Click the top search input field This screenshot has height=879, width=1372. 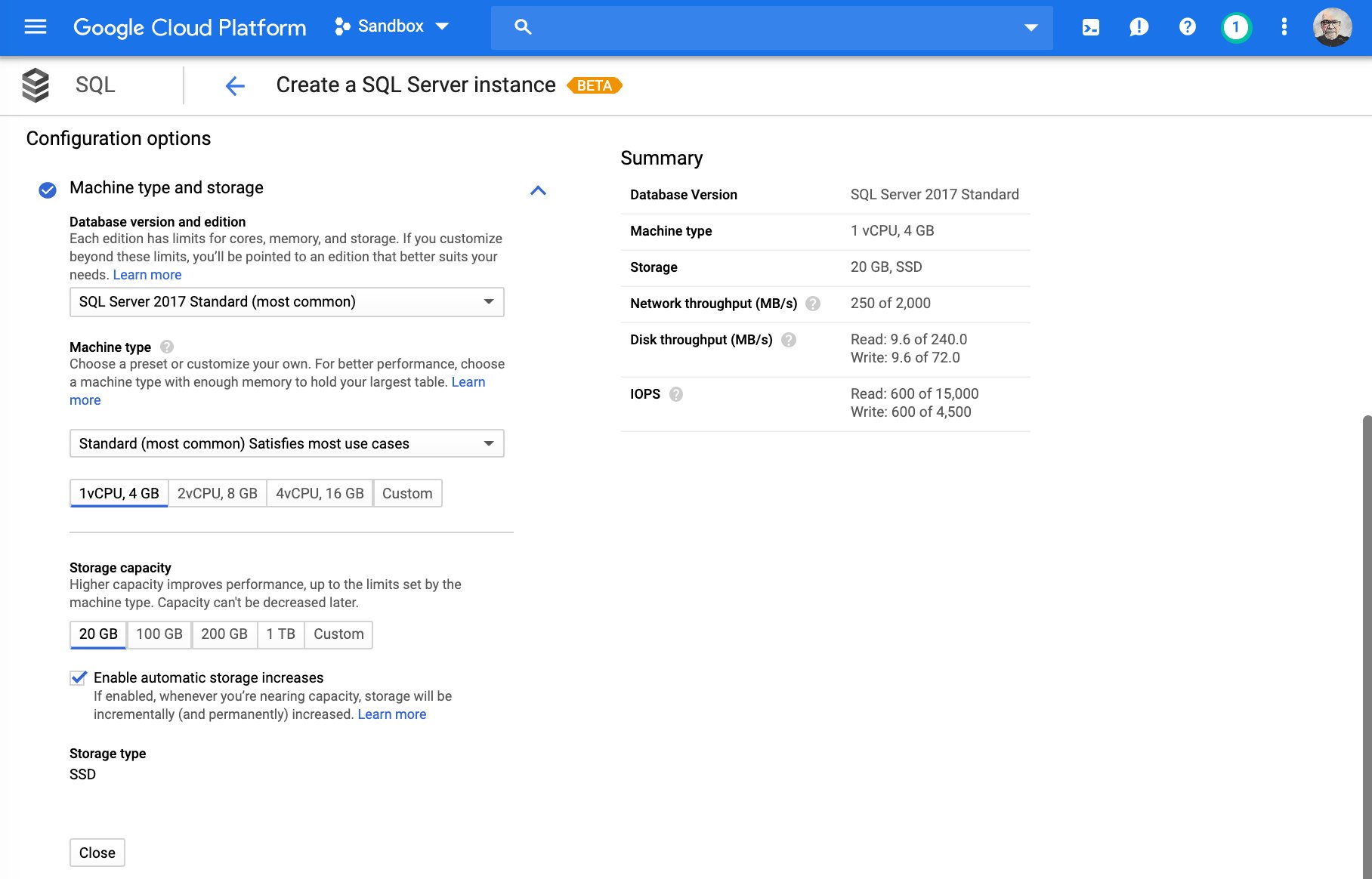771,27
